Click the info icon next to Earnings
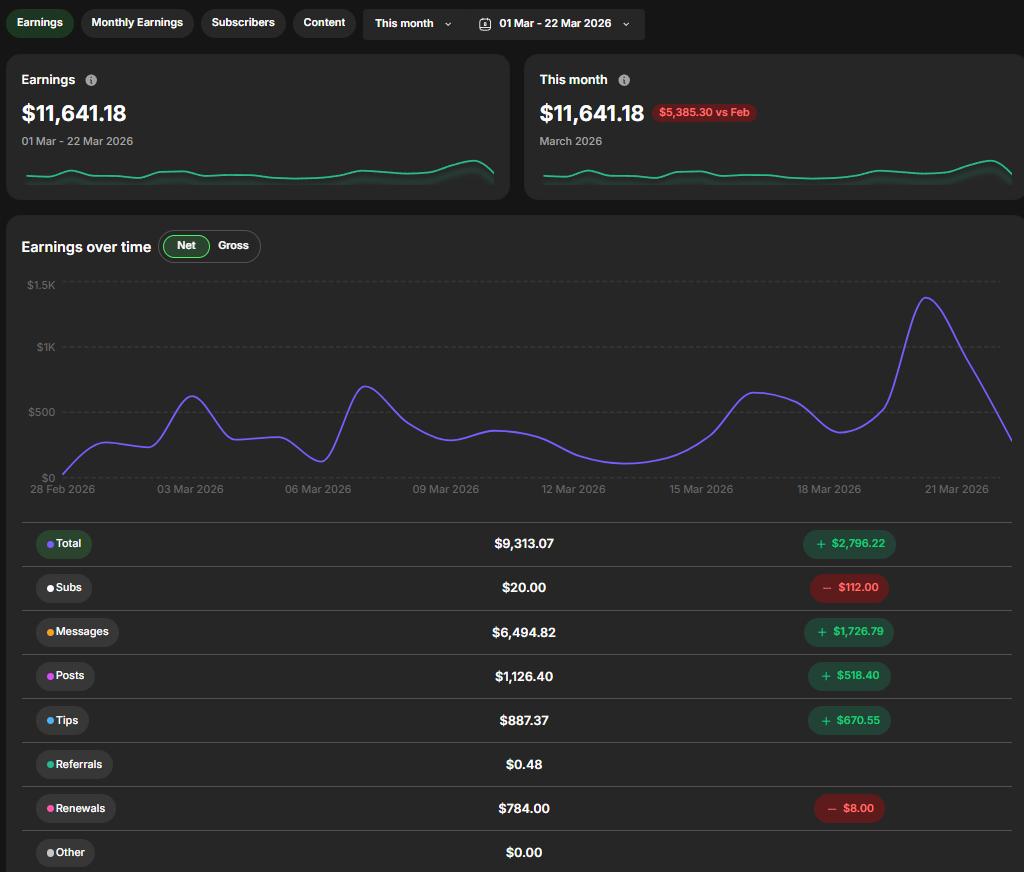This screenshot has width=1024, height=872. pos(91,80)
